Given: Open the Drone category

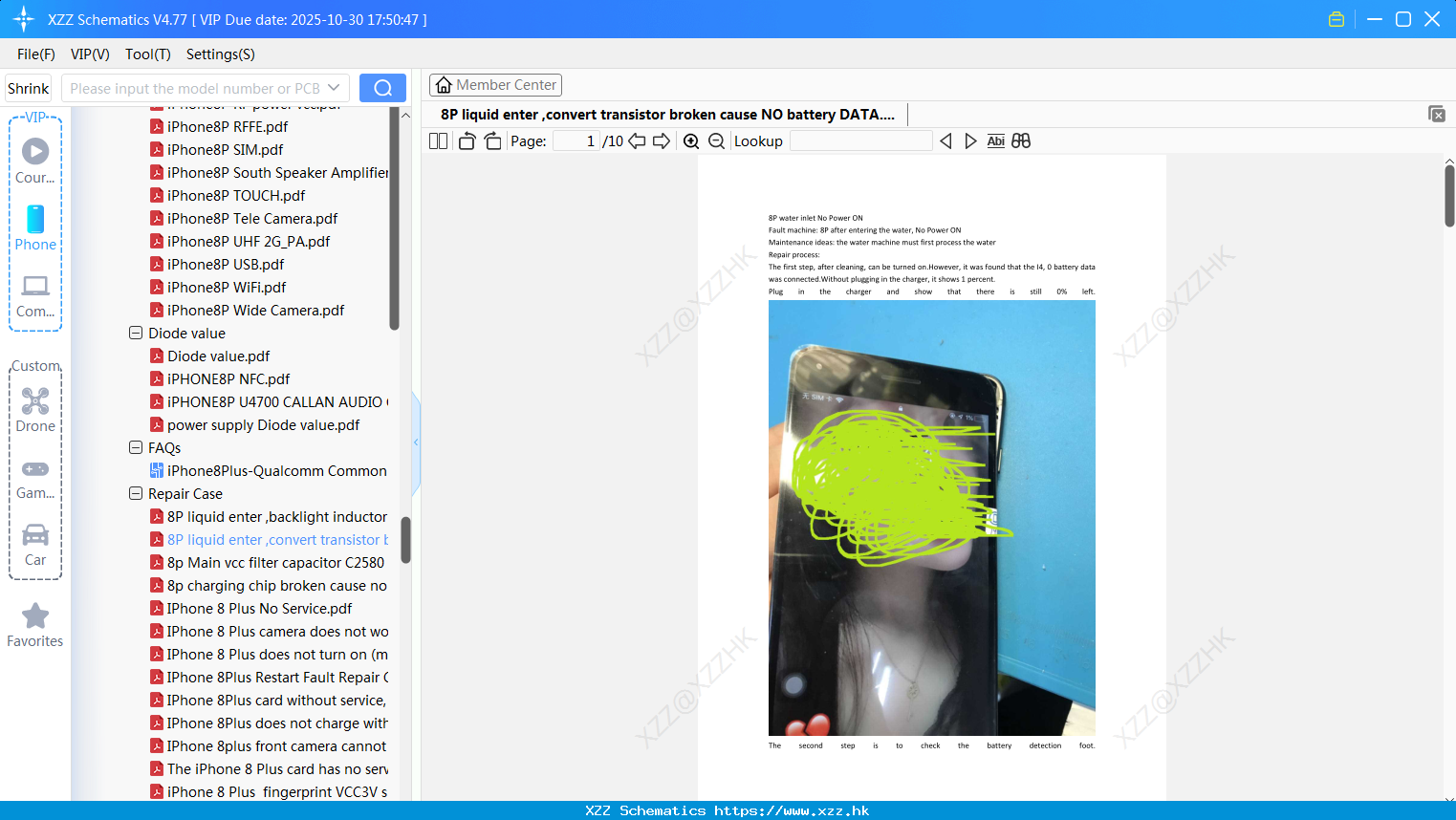Looking at the screenshot, I should click(x=35, y=410).
